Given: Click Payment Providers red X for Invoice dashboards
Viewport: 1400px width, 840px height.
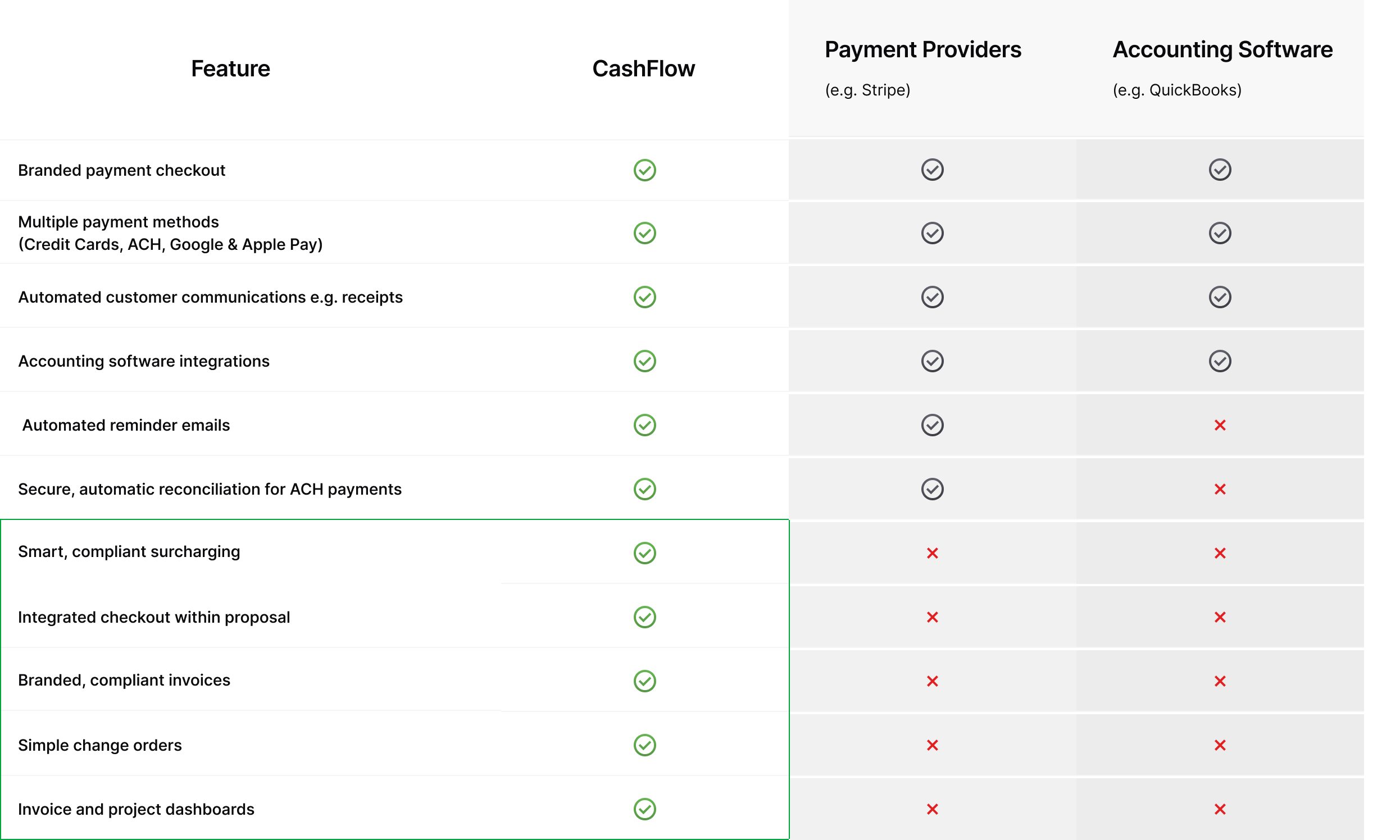Looking at the screenshot, I should click(932, 810).
